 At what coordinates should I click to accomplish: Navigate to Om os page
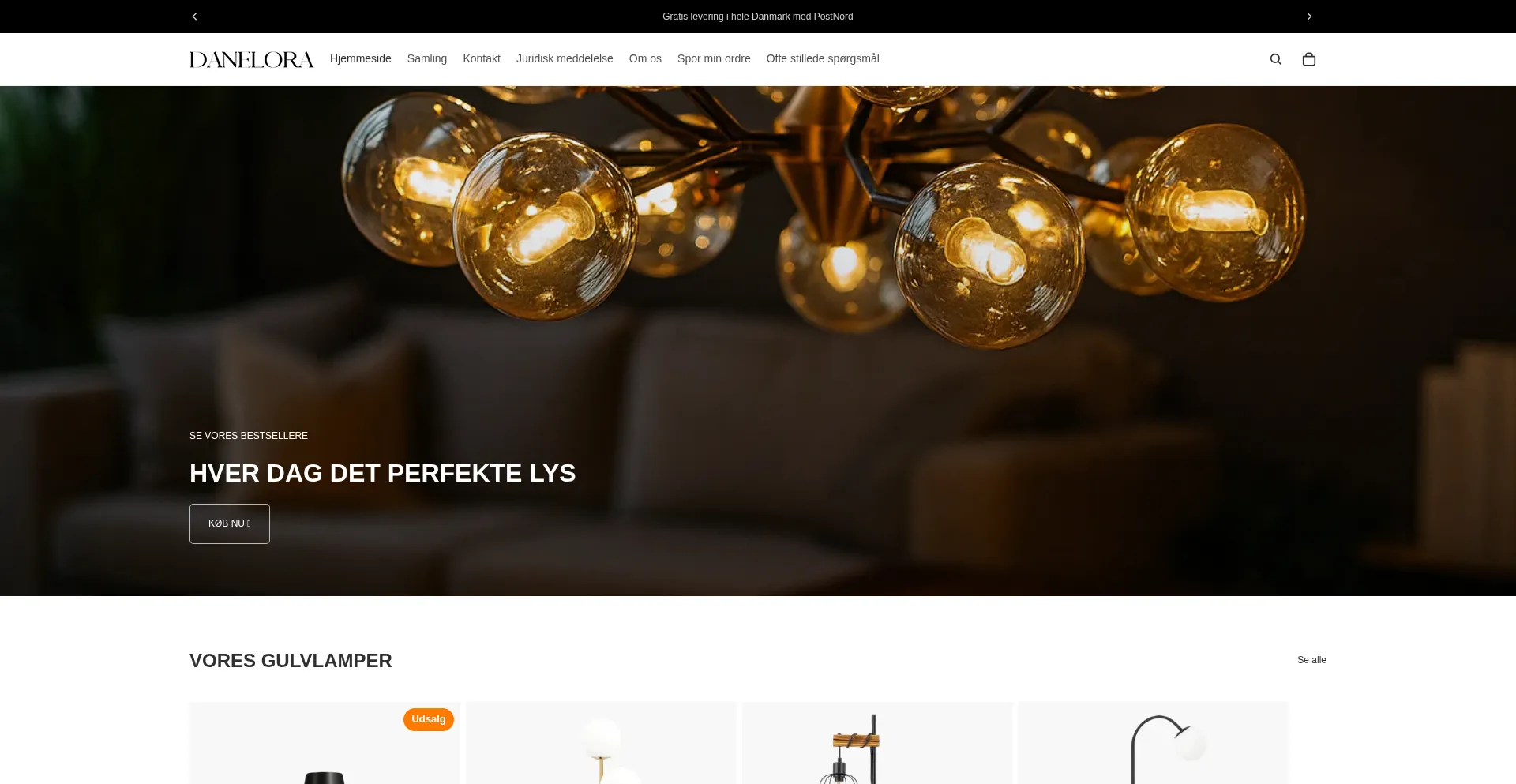pyautogui.click(x=645, y=58)
